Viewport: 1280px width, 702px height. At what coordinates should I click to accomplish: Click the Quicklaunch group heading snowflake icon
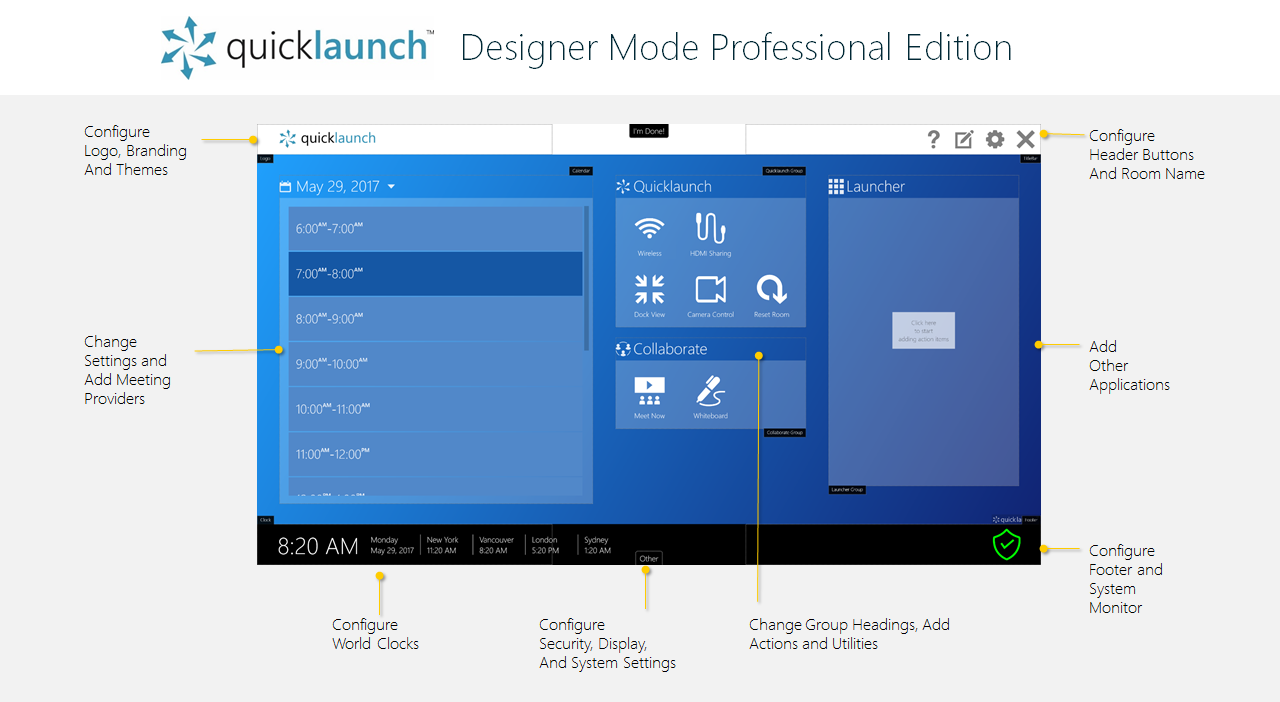[623, 187]
